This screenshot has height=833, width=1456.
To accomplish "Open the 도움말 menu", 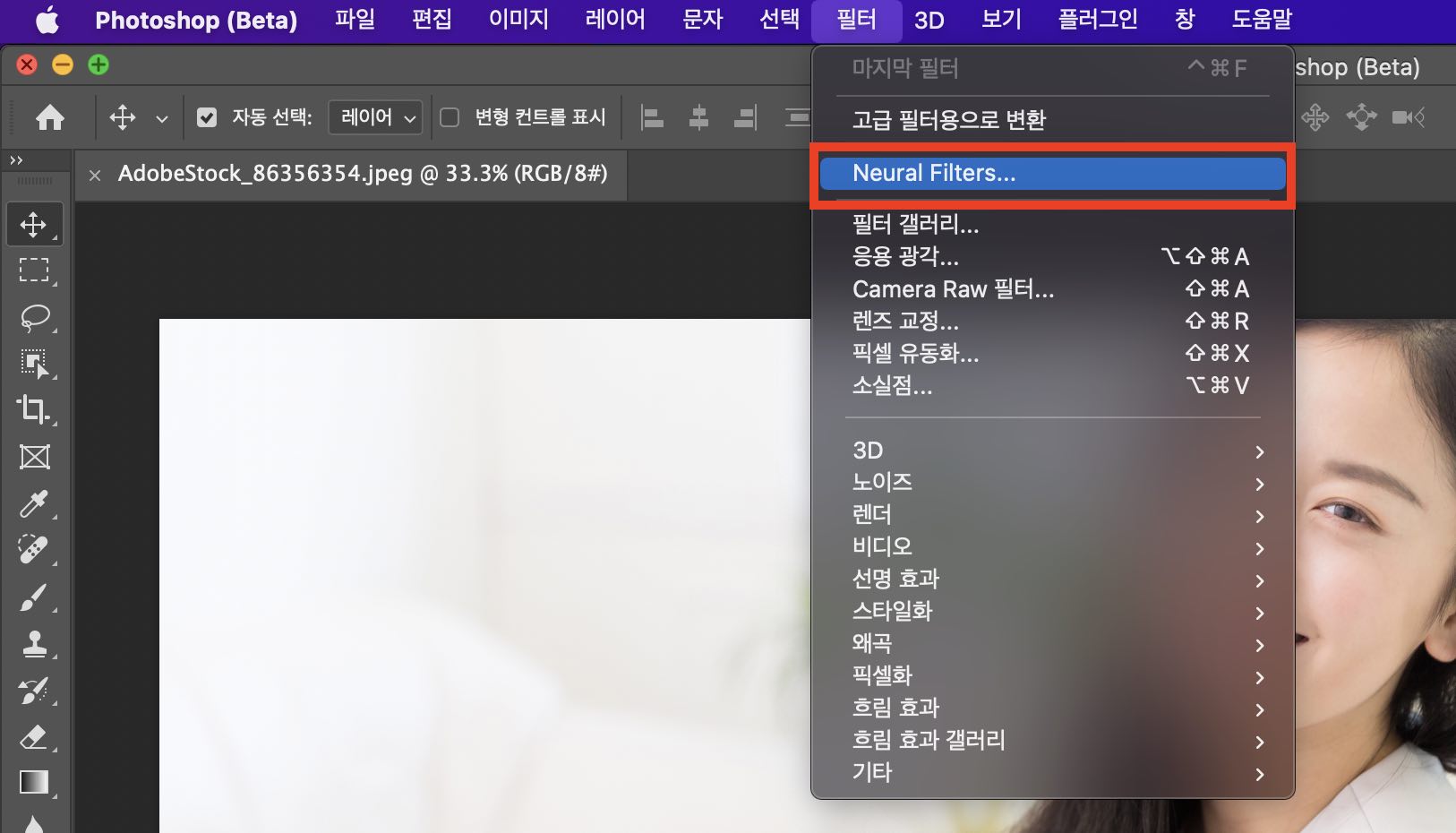I will coord(1263,20).
